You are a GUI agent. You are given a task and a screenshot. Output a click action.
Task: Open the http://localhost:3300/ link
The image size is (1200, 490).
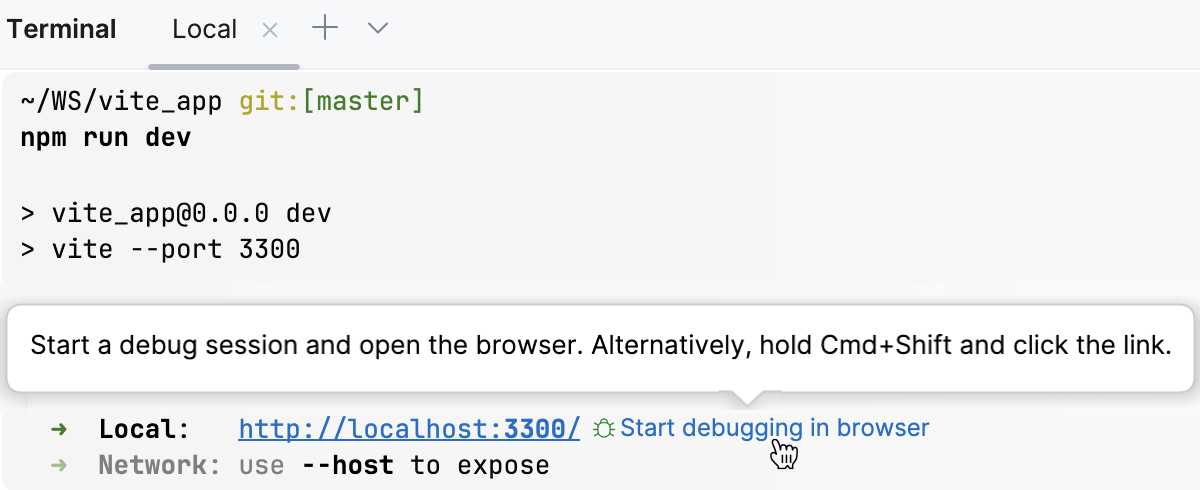click(x=409, y=429)
